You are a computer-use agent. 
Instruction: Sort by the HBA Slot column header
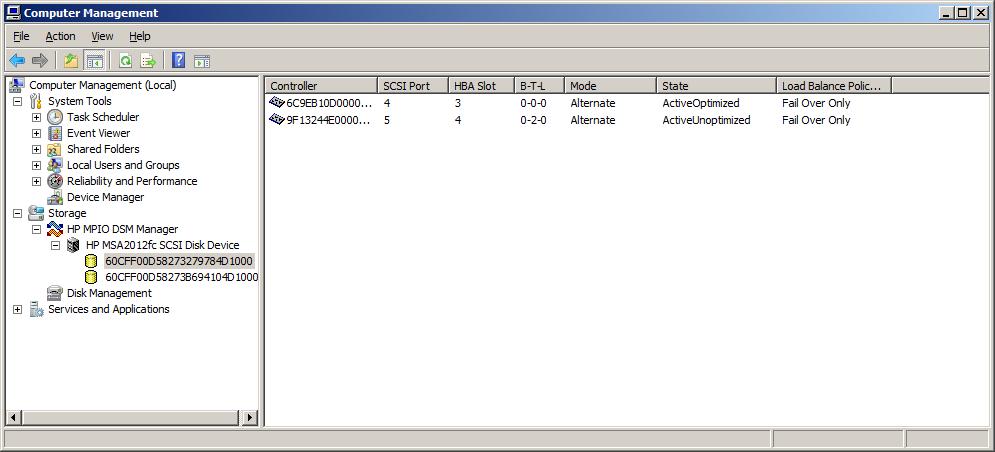click(481, 86)
